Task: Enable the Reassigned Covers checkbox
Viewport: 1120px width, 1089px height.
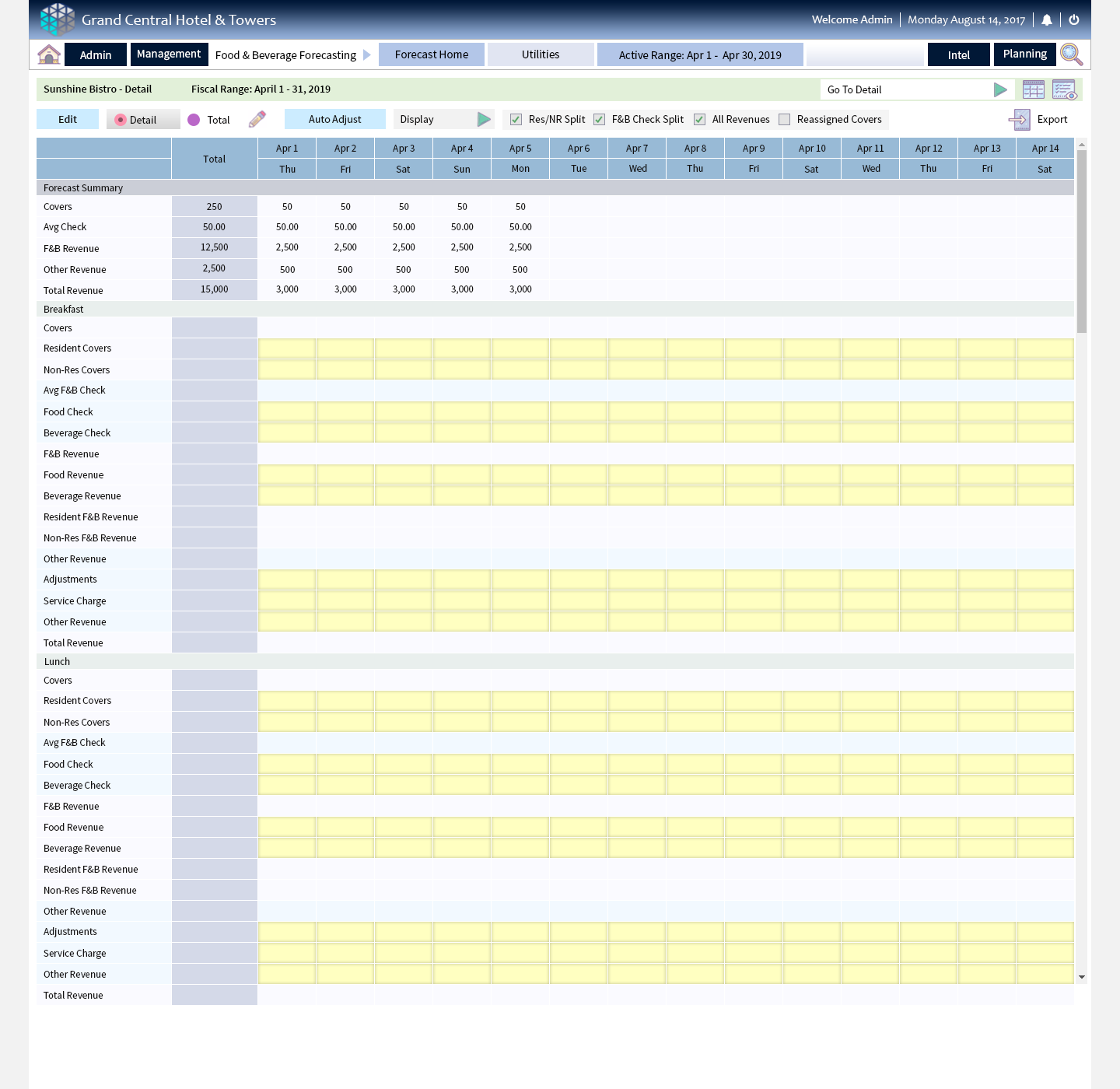Action: (x=785, y=120)
